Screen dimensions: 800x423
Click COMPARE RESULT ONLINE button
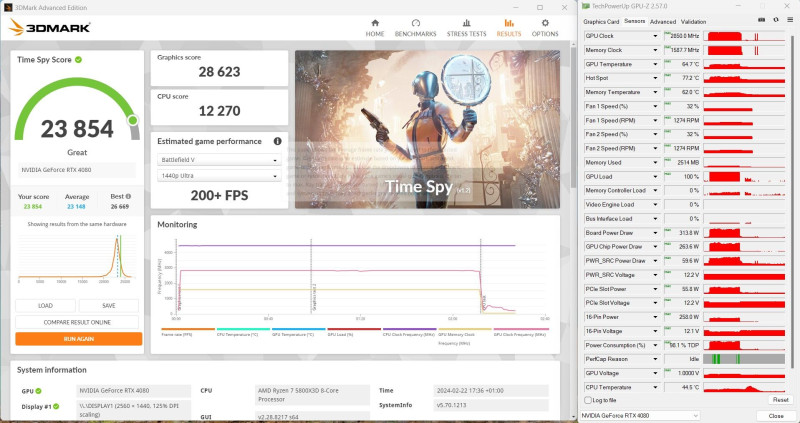click(x=77, y=322)
